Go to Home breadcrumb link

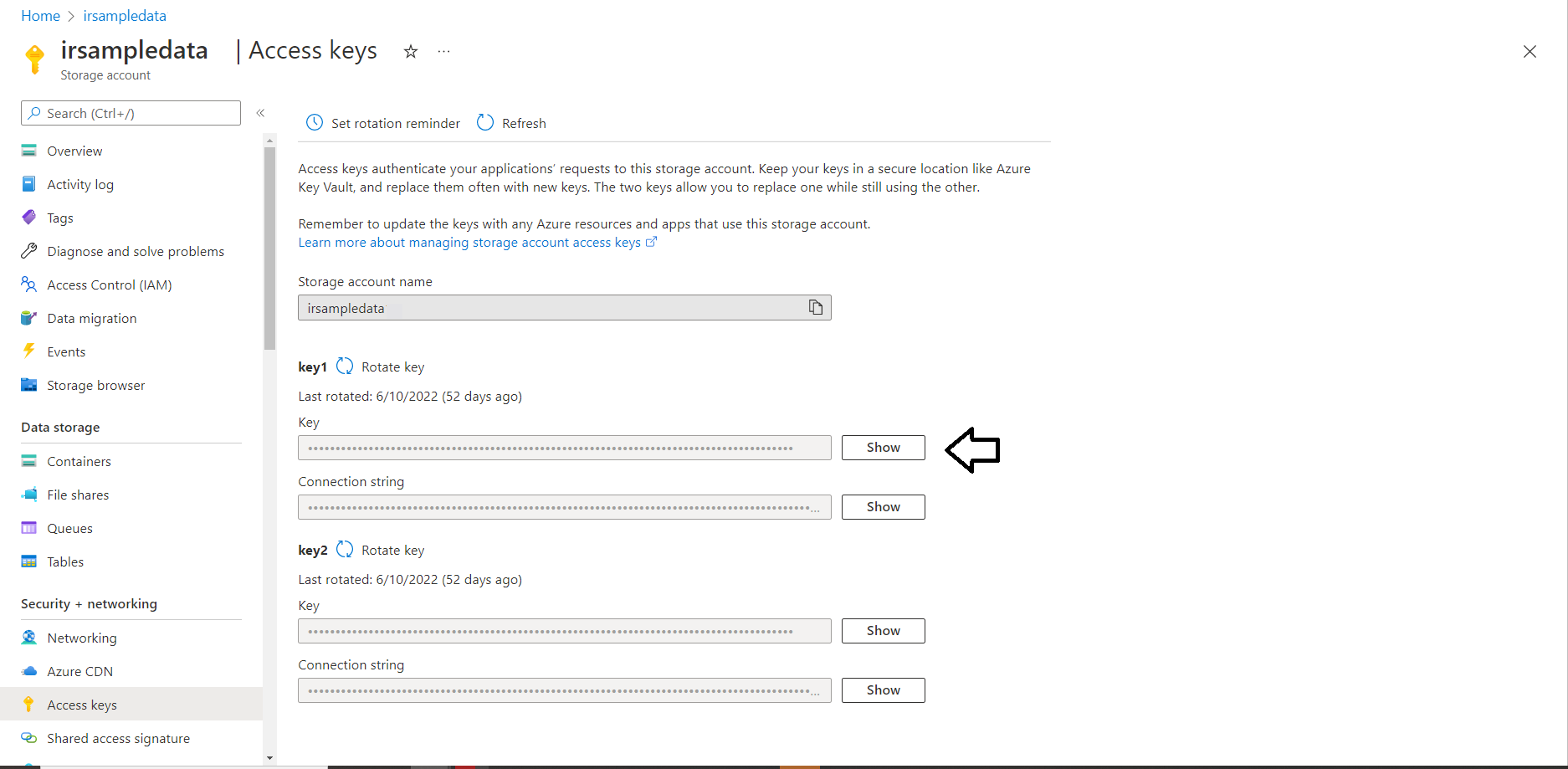[x=40, y=16]
